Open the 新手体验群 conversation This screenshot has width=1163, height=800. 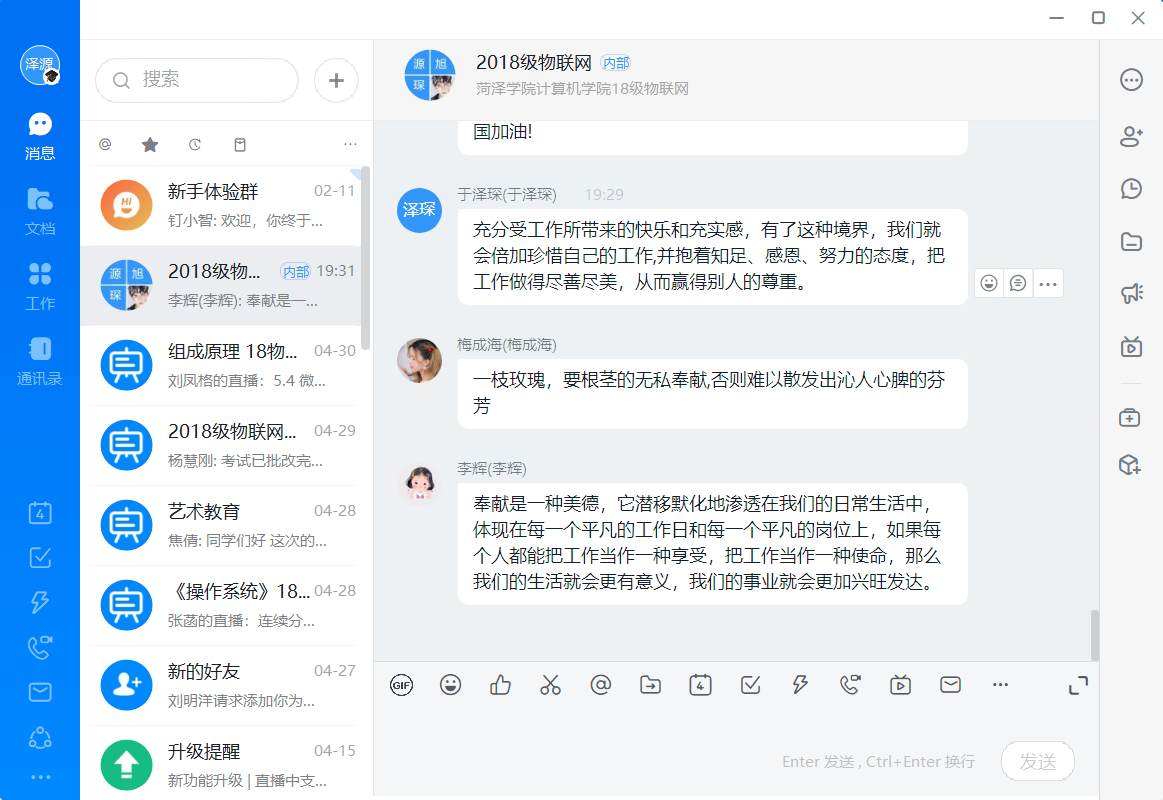[x=225, y=205]
